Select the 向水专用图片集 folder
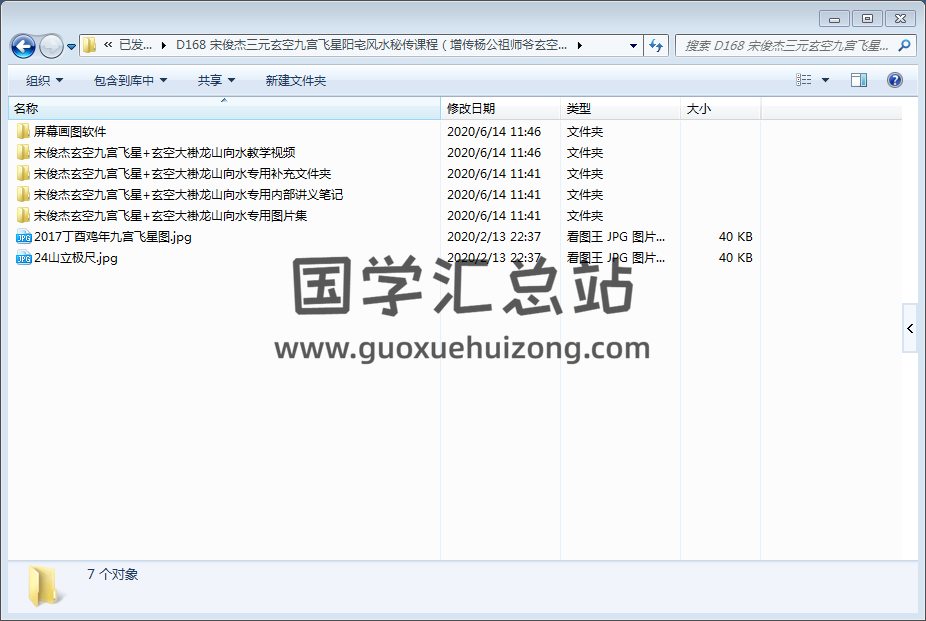The image size is (926, 621). [x=170, y=215]
